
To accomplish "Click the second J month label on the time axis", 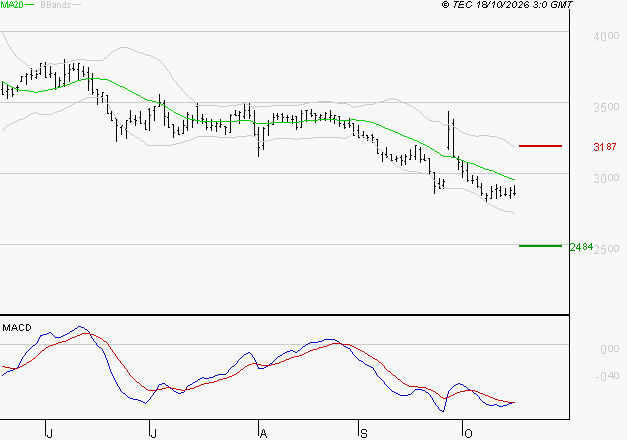I will (x=153, y=434).
